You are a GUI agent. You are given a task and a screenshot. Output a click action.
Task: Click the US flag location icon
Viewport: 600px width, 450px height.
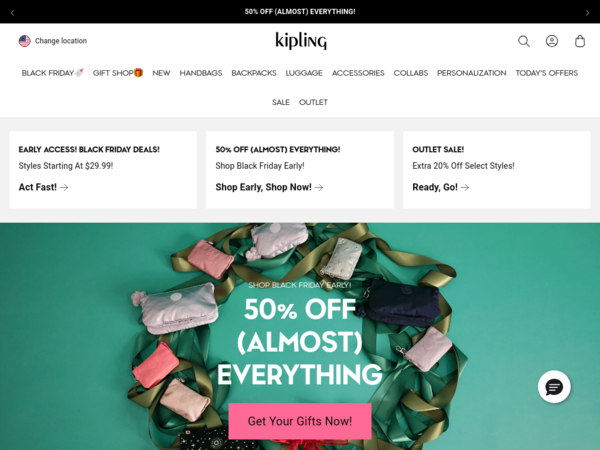click(x=24, y=41)
